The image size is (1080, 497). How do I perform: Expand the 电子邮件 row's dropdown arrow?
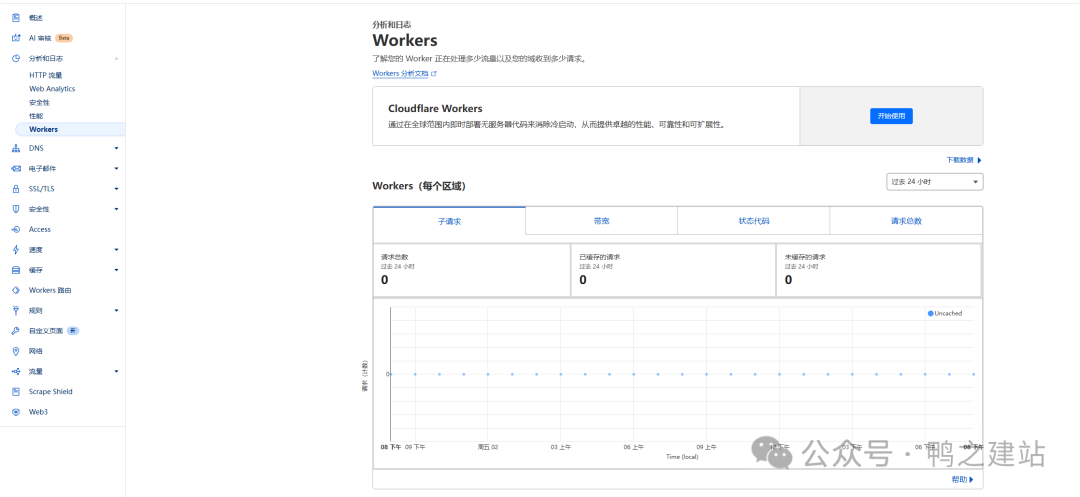[x=116, y=168]
